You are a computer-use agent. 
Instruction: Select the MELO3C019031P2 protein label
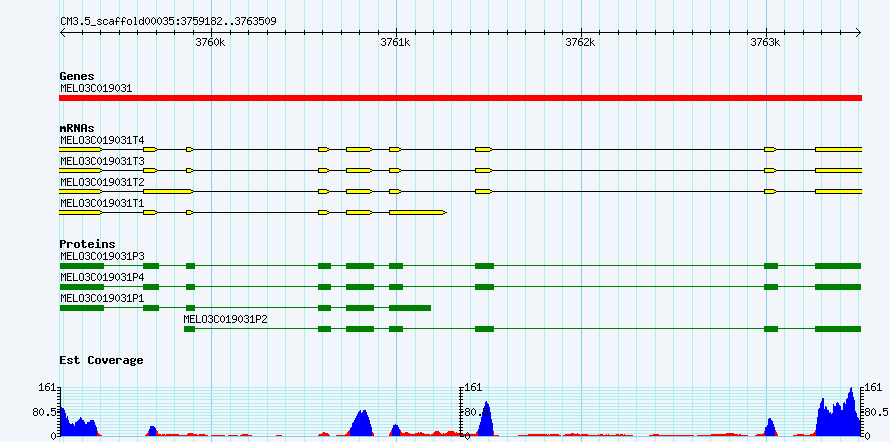click(x=225, y=319)
